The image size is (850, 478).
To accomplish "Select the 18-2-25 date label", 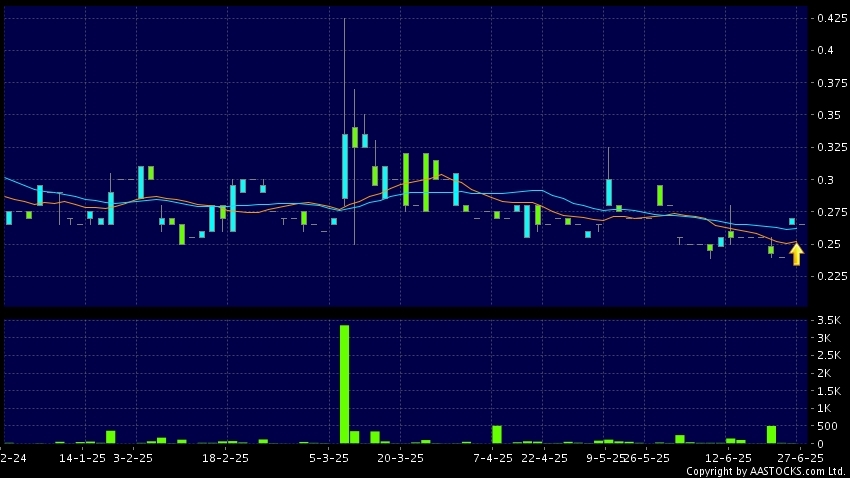I will 225,458.
